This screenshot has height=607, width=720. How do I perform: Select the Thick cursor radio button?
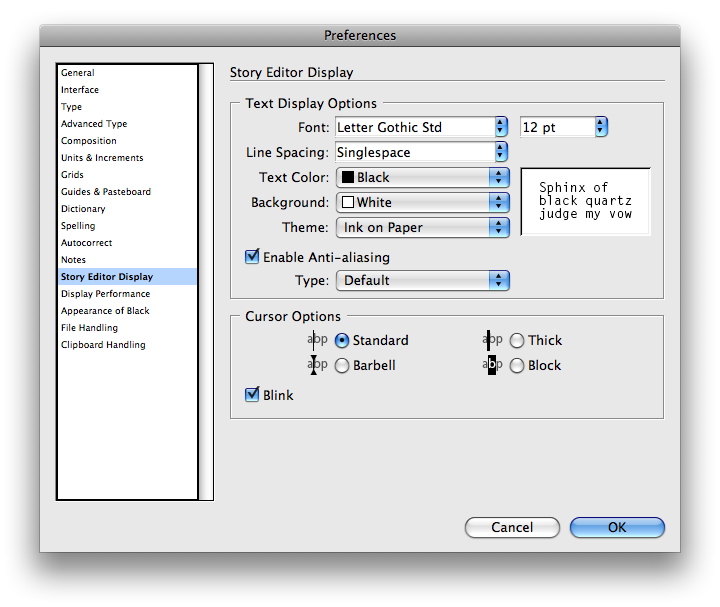[x=517, y=340]
